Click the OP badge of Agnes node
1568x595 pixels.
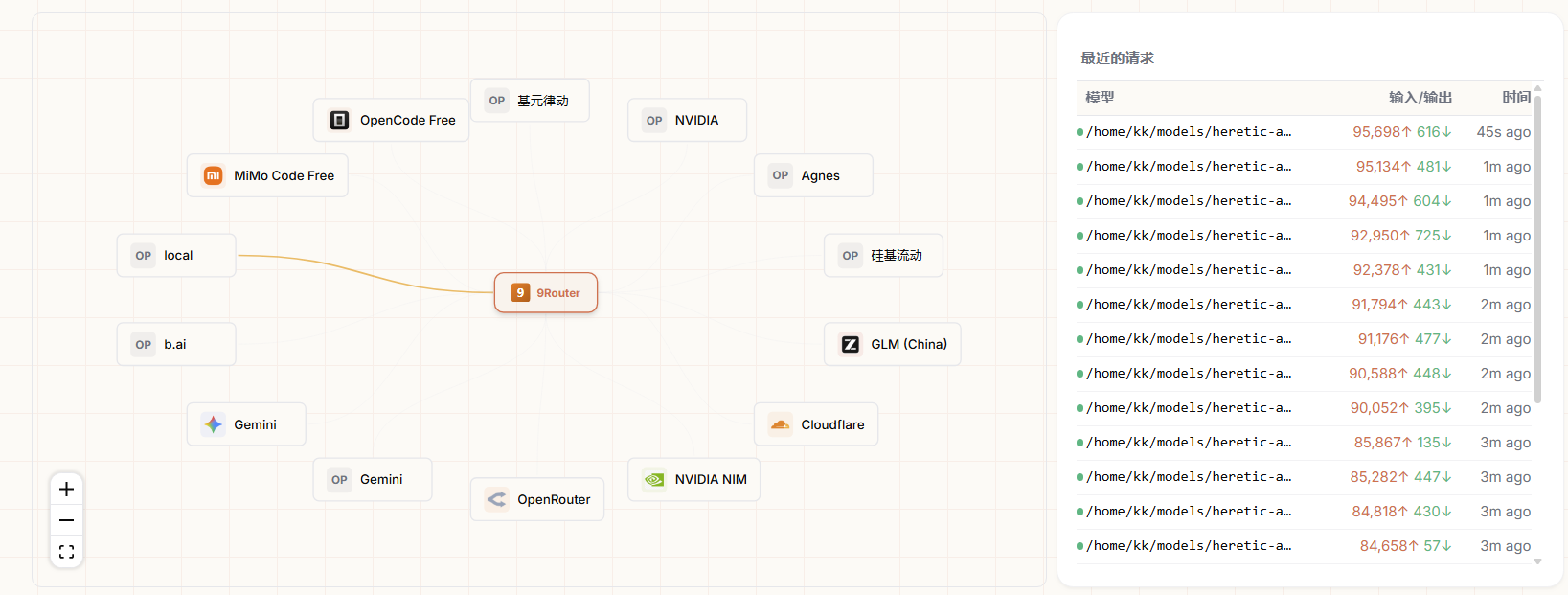tap(781, 175)
